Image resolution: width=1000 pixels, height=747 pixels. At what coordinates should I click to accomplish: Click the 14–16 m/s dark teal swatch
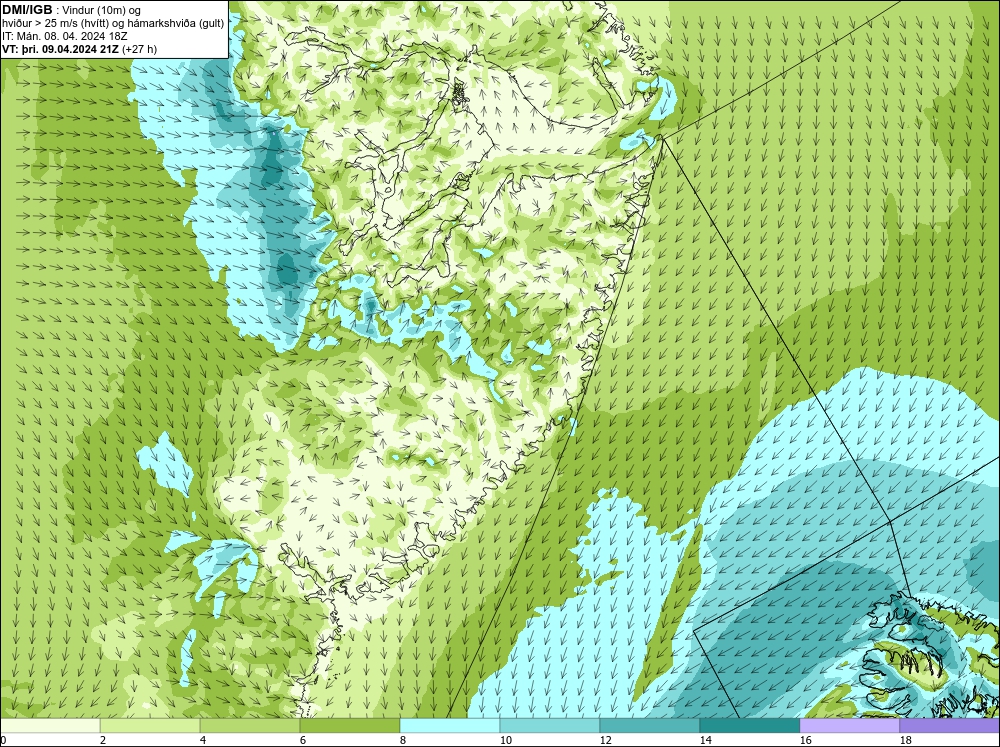click(x=749, y=726)
